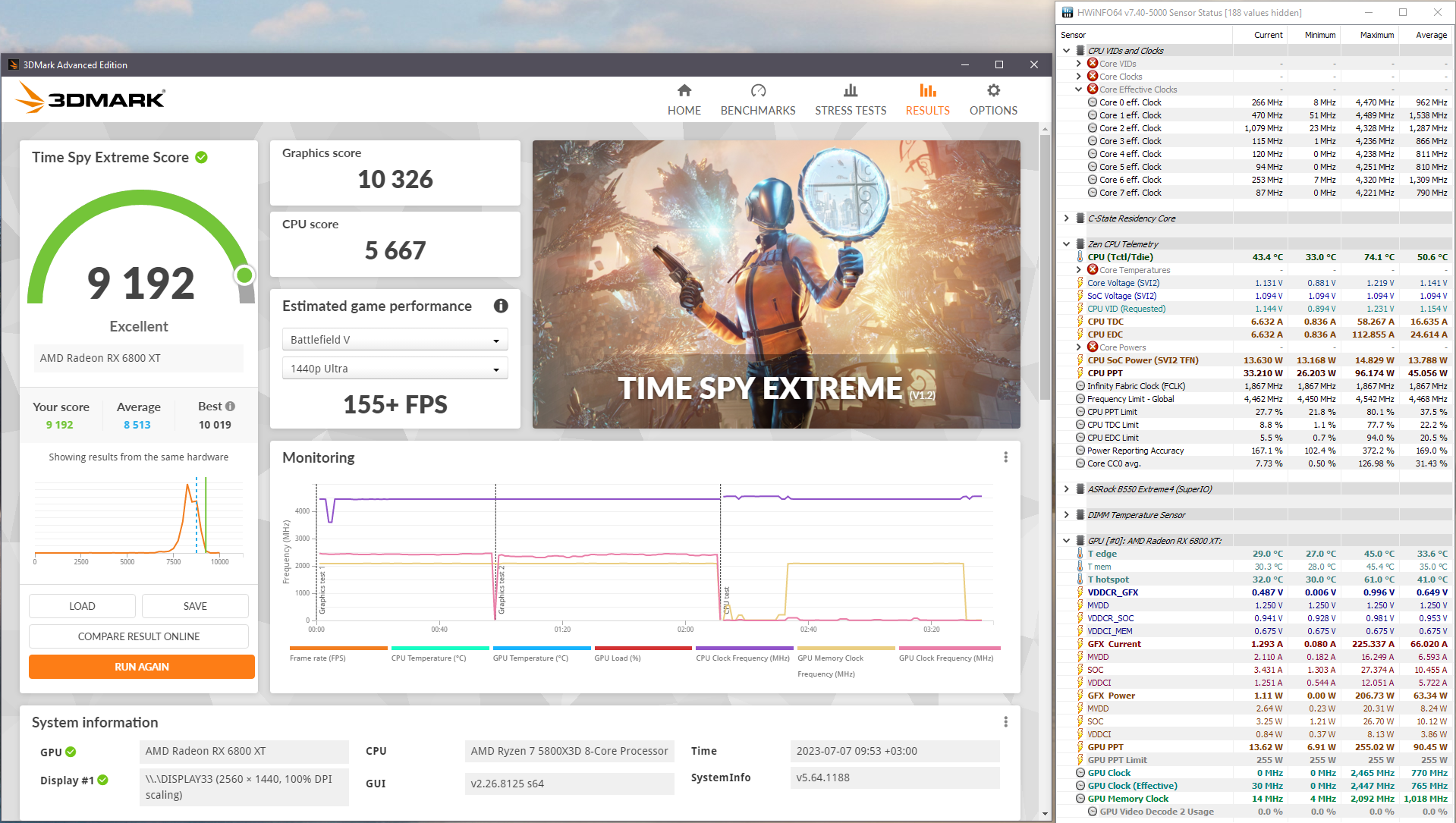Click the VDDCR_GFX voltage icon
The image size is (1456, 823).
pos(1080,592)
